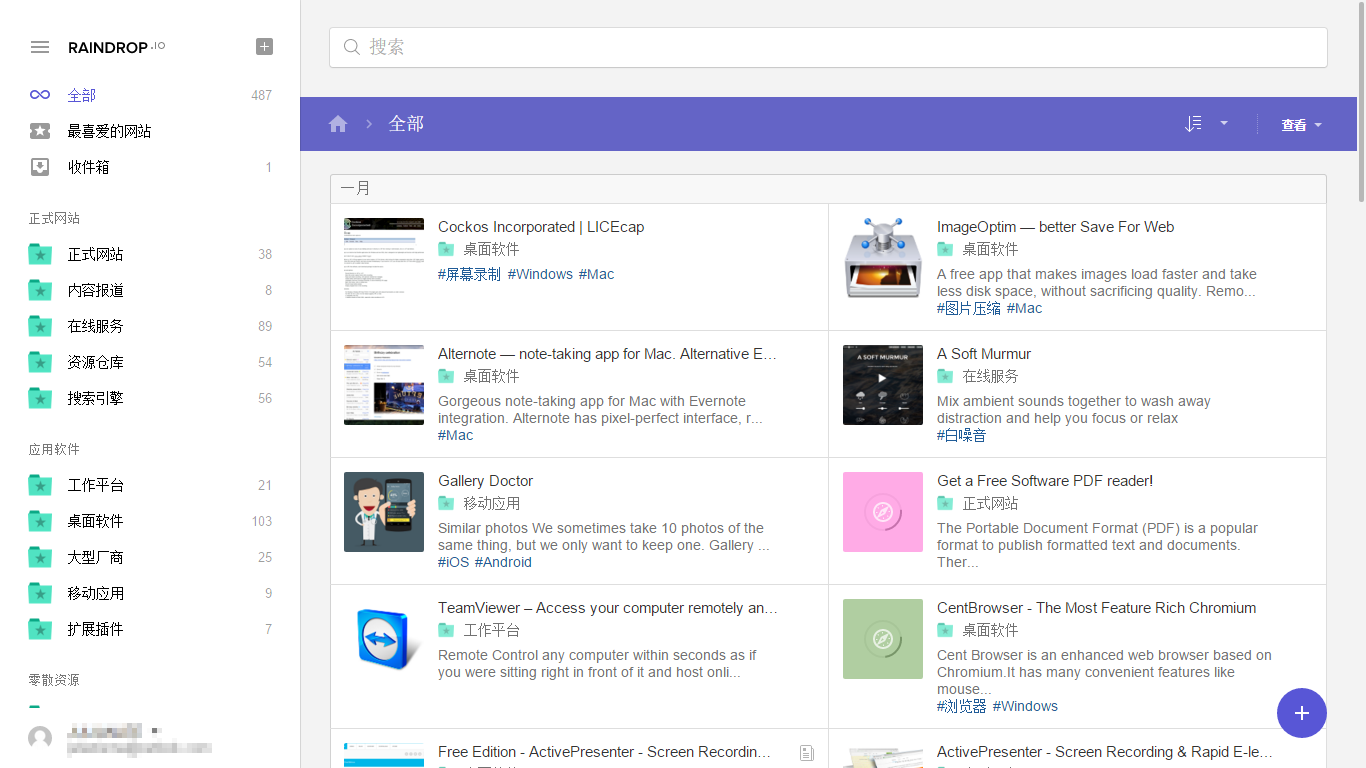Open the sort dropdown arrow

tap(1224, 124)
